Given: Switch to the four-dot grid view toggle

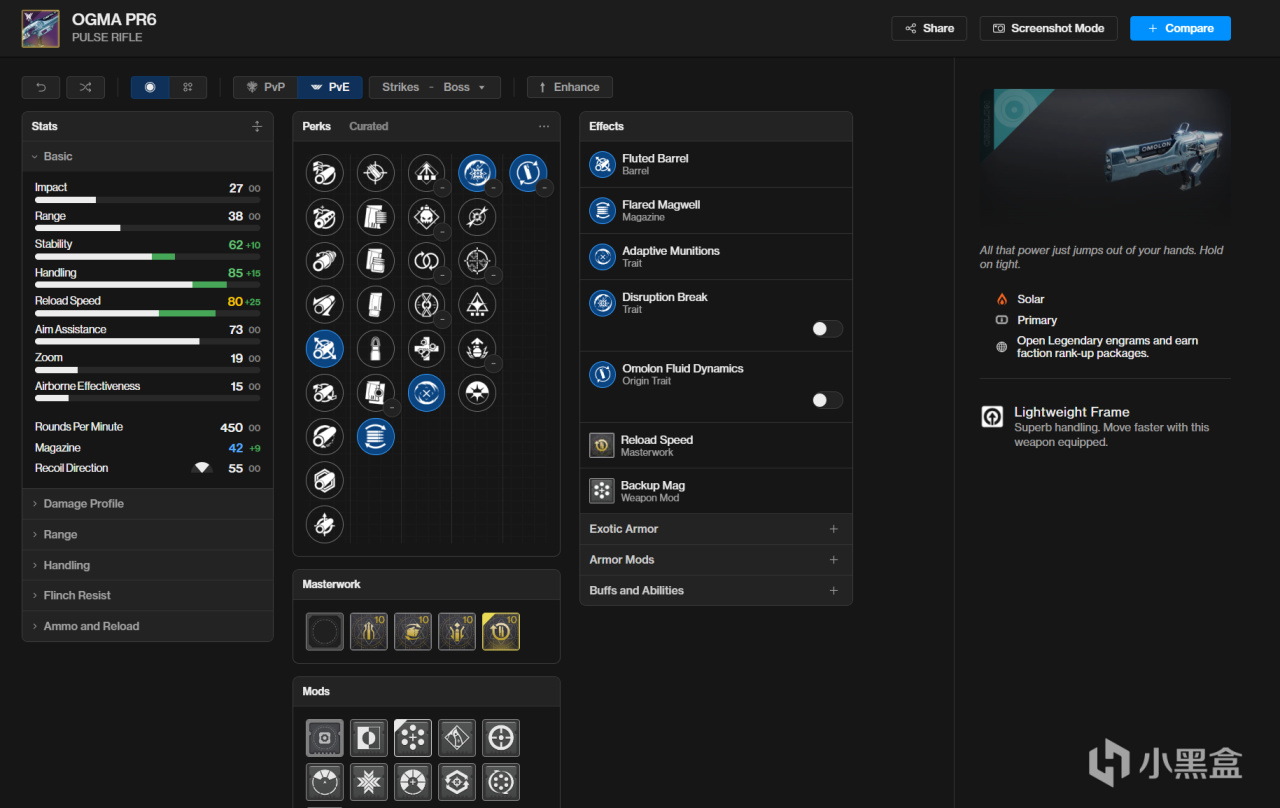Looking at the screenshot, I should 188,87.
